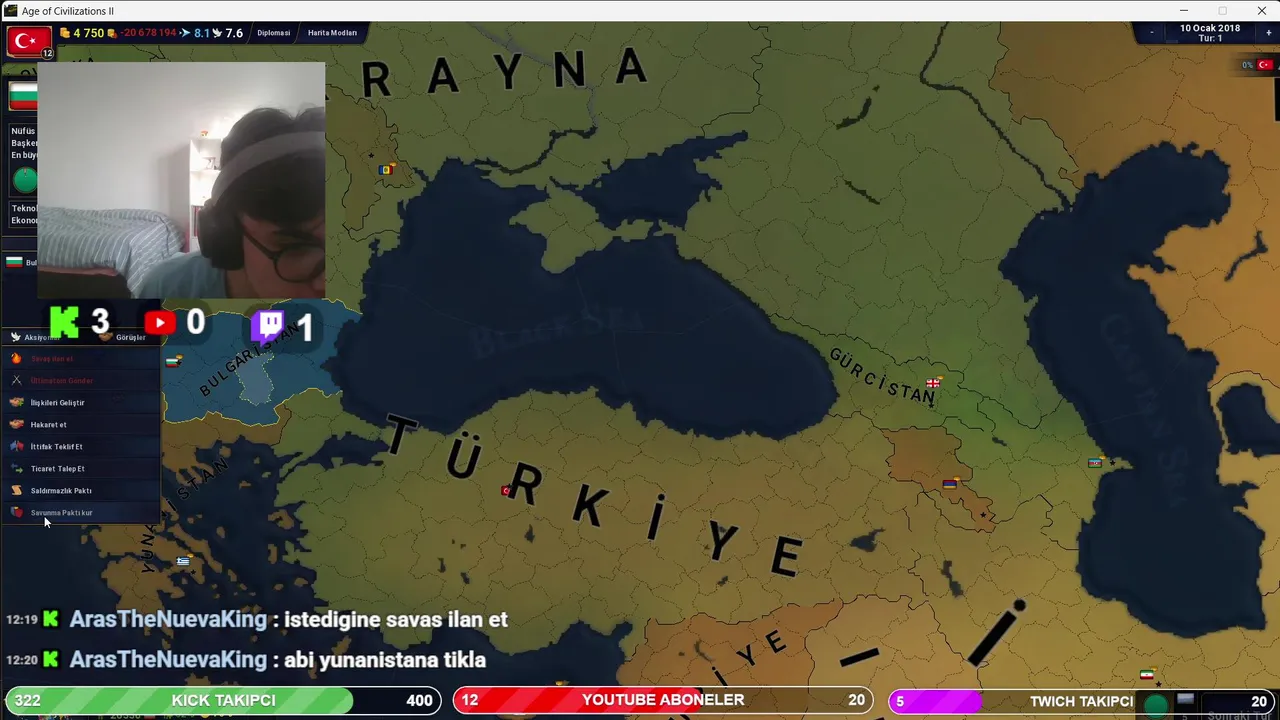Click the Age of Civilizations II title bar icon
Image resolution: width=1280 pixels, height=720 pixels.
(11, 11)
